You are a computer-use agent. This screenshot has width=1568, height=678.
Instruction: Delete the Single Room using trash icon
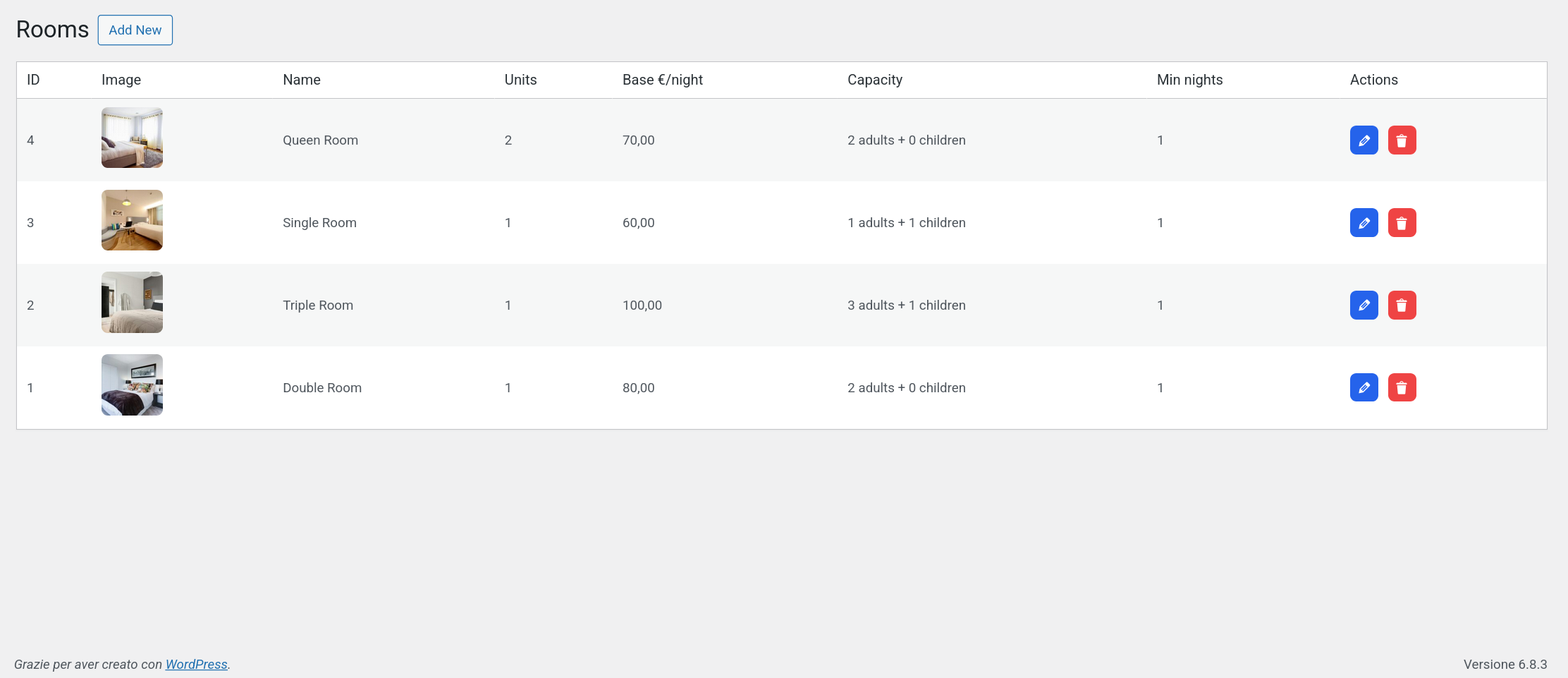(x=1402, y=222)
